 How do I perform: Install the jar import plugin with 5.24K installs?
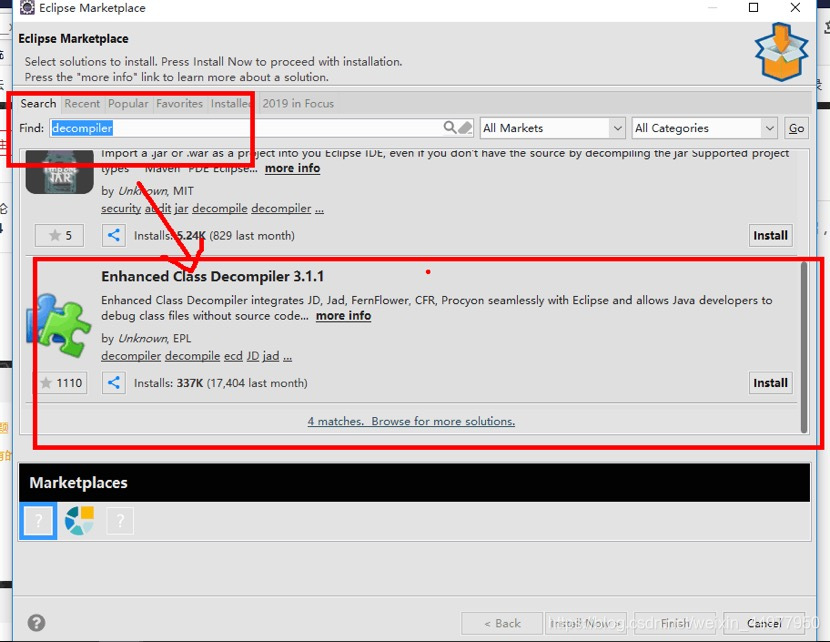770,235
